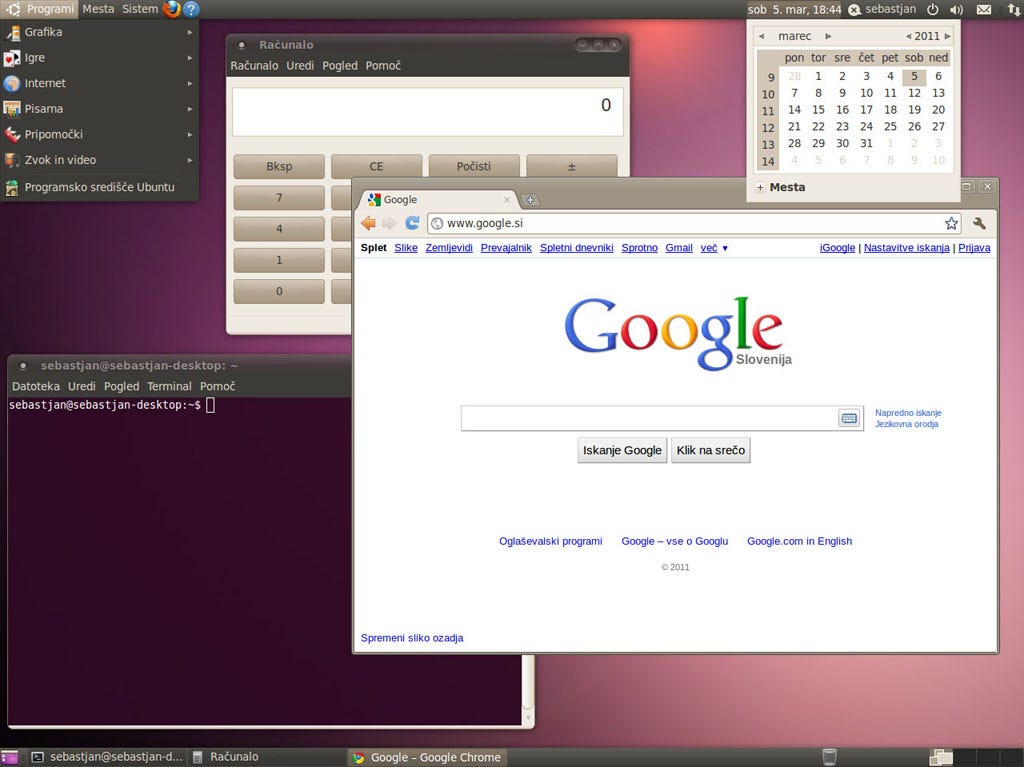The width and height of the screenshot is (1024, 767).
Task: Open Pogled menu in Računalo
Action: (340, 65)
